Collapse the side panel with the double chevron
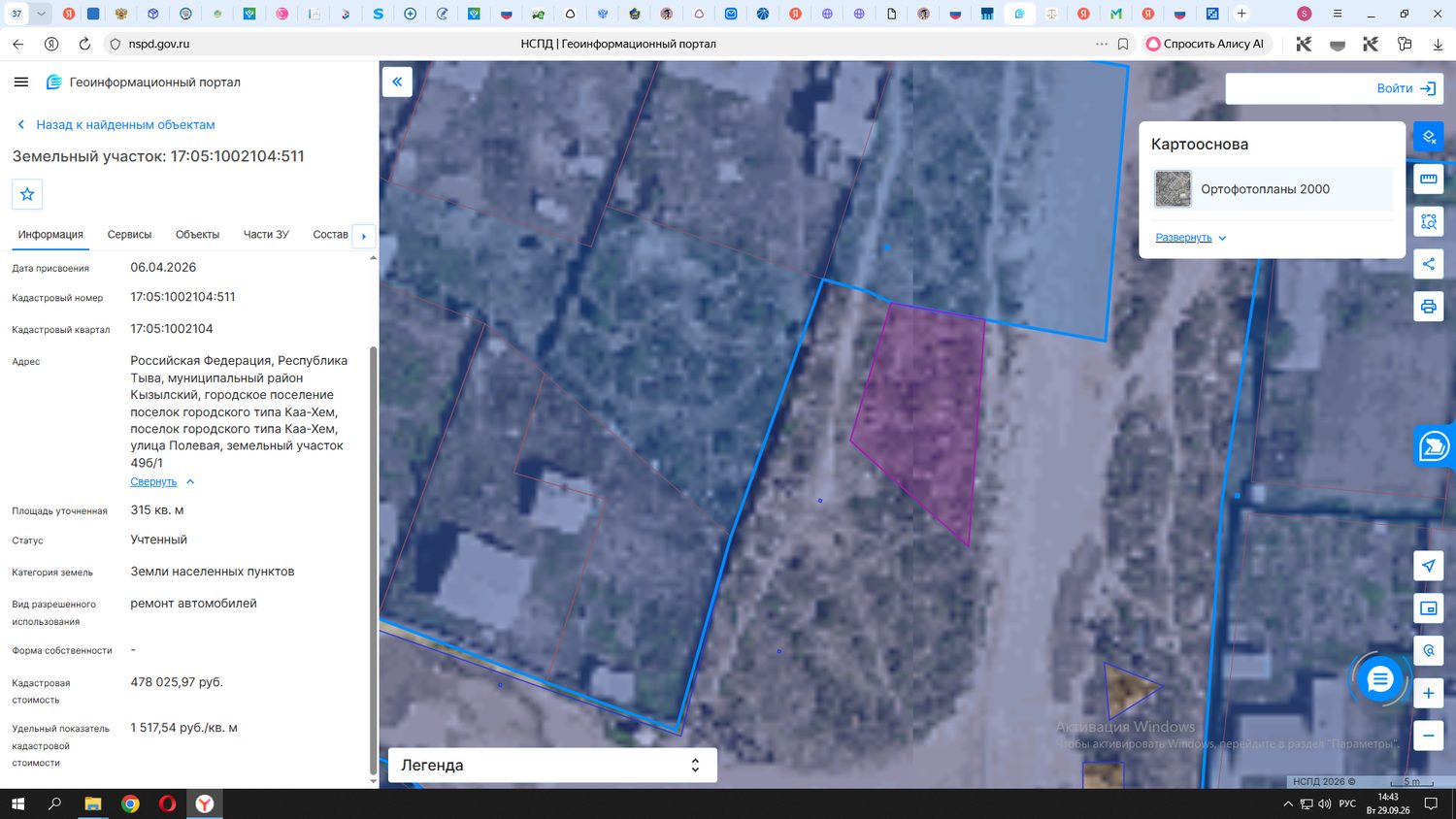 tap(397, 82)
